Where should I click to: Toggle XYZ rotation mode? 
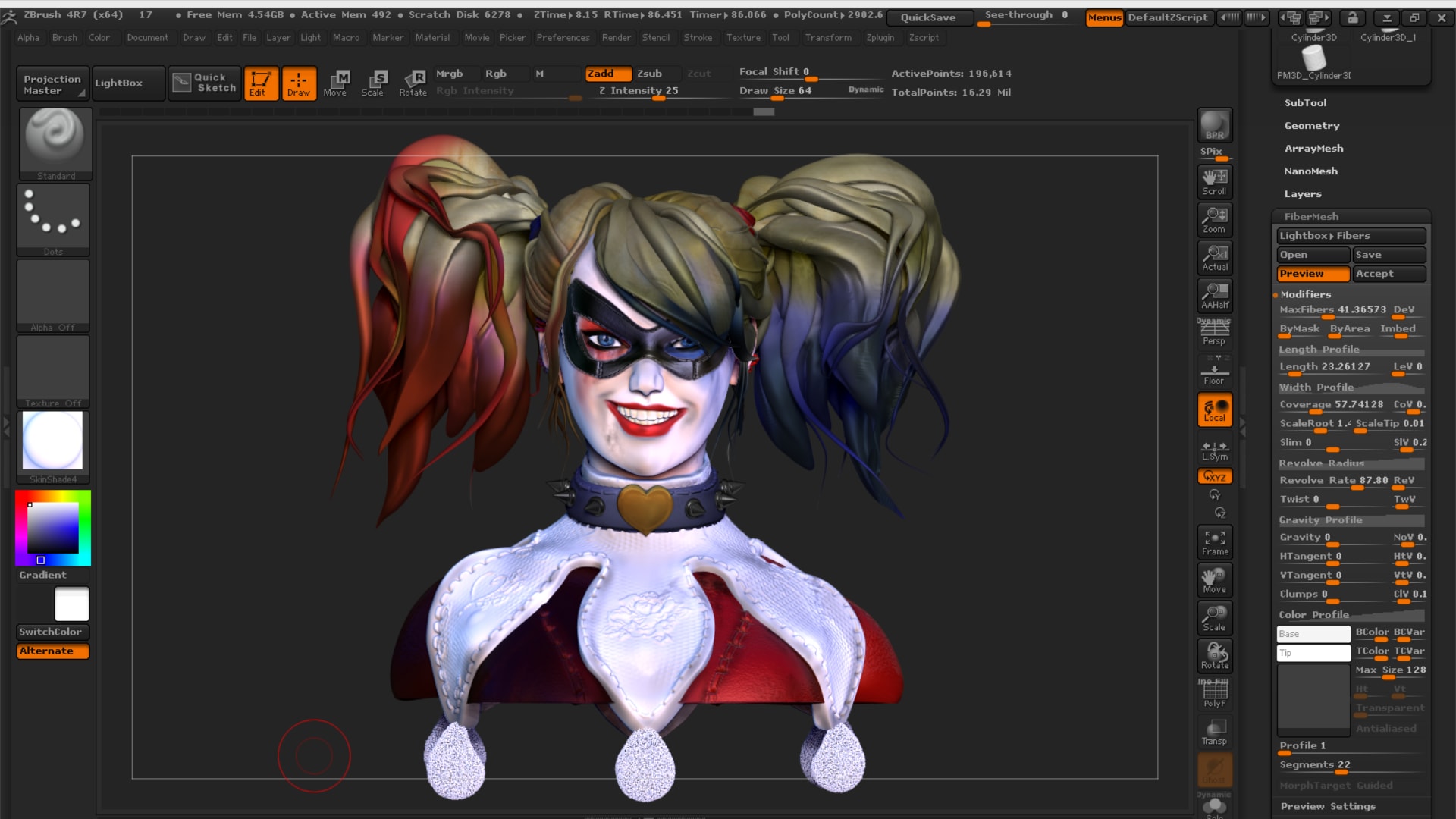tap(1215, 476)
